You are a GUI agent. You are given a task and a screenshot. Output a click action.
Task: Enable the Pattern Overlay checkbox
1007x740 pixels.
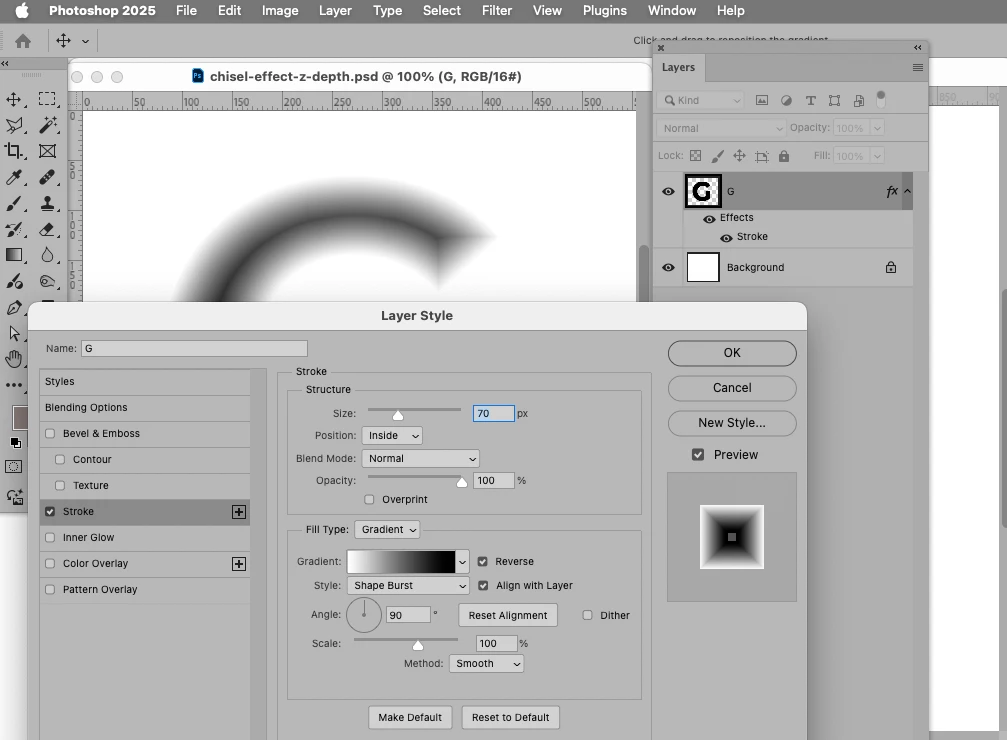(50, 590)
